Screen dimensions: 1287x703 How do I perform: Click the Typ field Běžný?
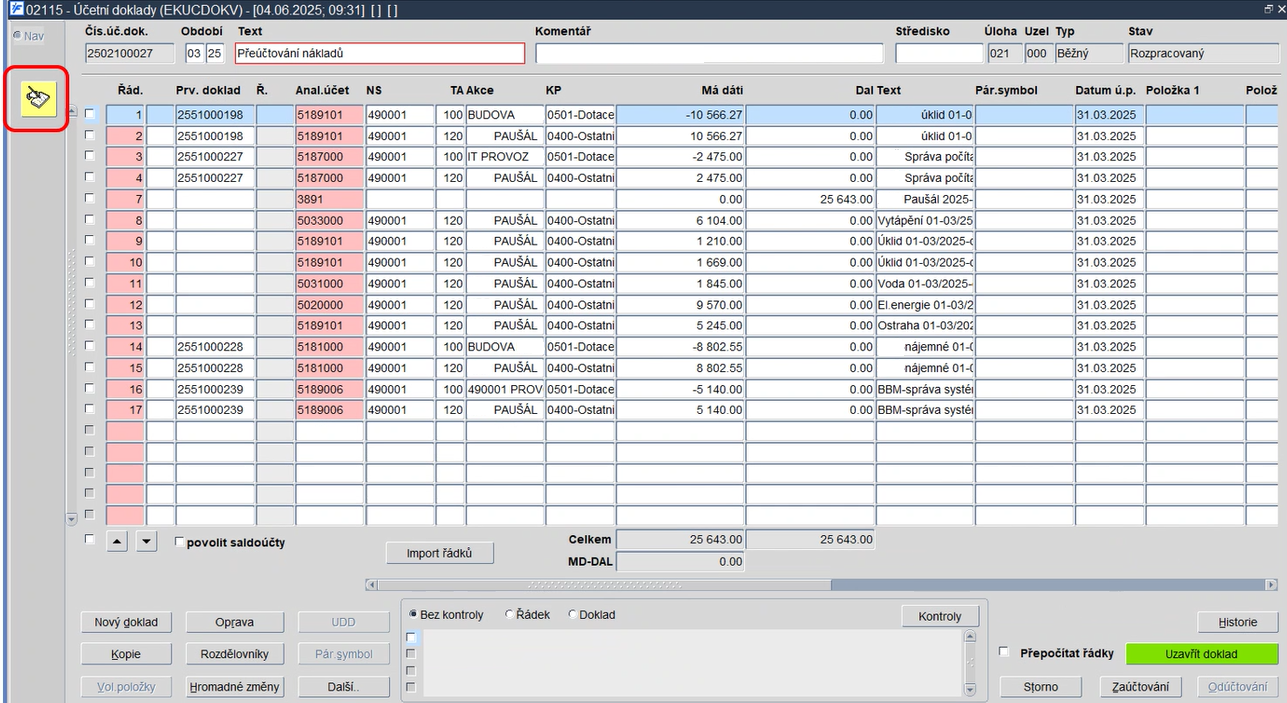(1088, 53)
